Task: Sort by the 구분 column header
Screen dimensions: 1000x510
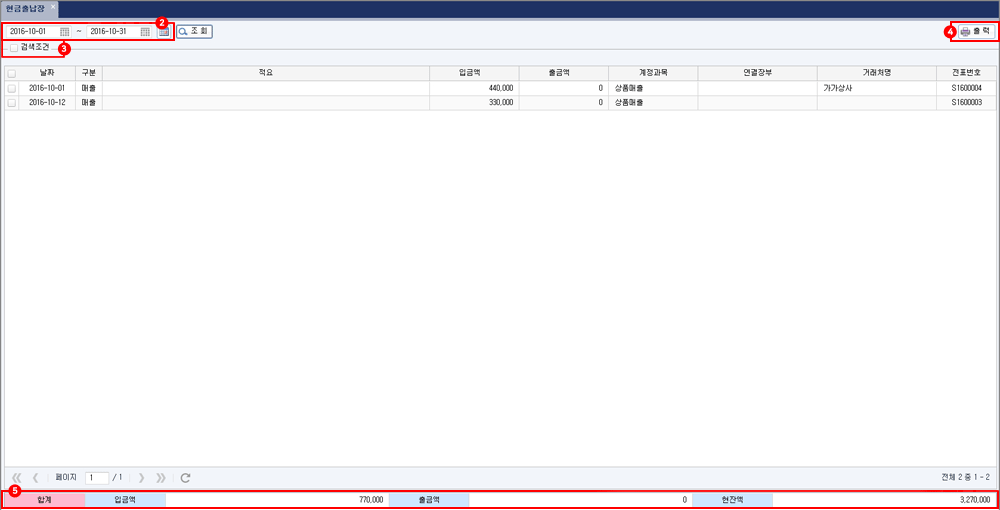Action: 89,73
